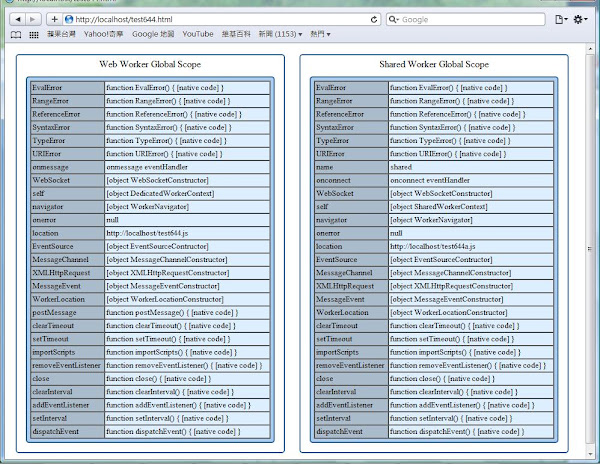Open the settings gear menu

point(580,20)
